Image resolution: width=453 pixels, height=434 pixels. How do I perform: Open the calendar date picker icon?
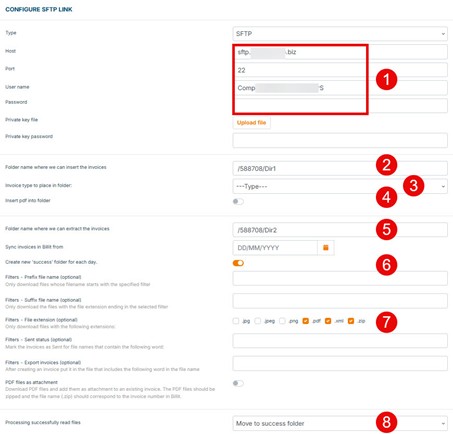click(326, 248)
